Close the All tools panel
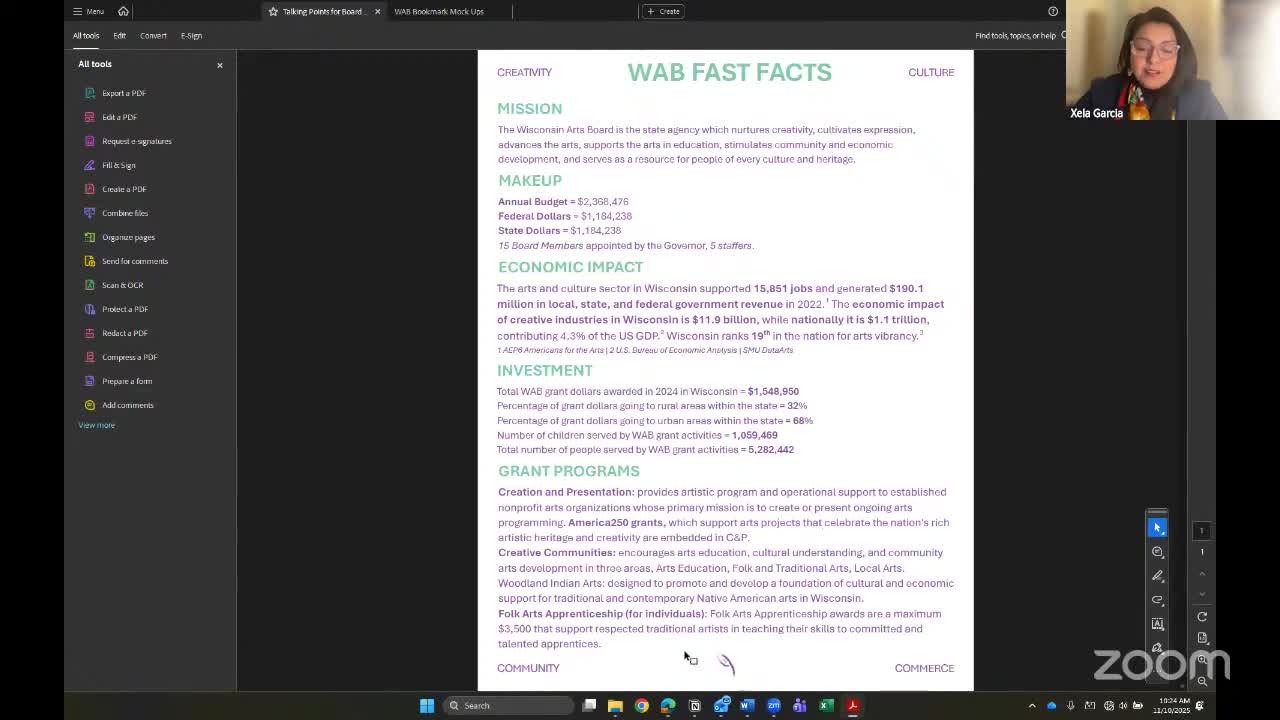This screenshot has width=1280, height=720. click(220, 65)
